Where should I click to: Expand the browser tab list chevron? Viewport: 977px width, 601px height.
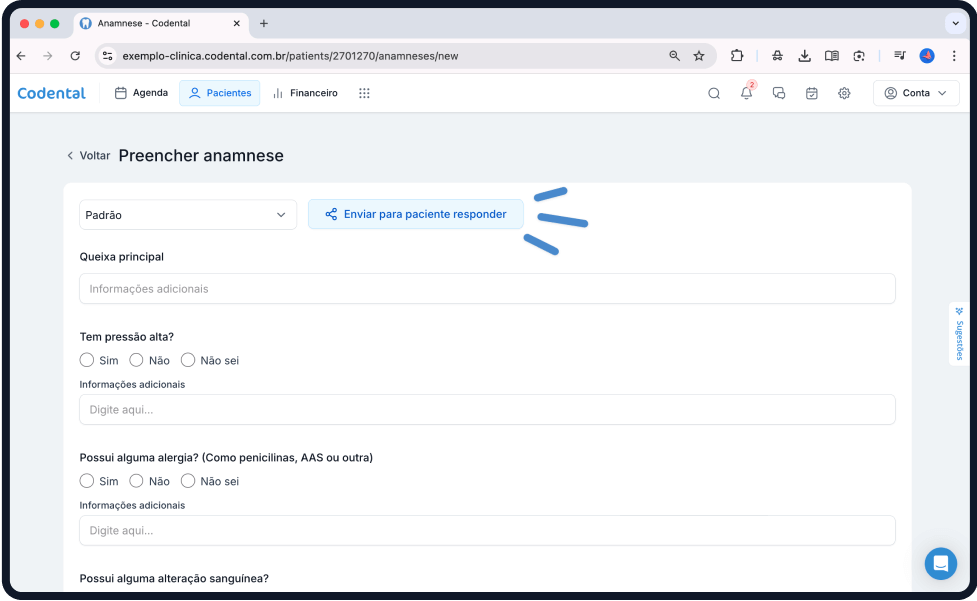[953, 23]
